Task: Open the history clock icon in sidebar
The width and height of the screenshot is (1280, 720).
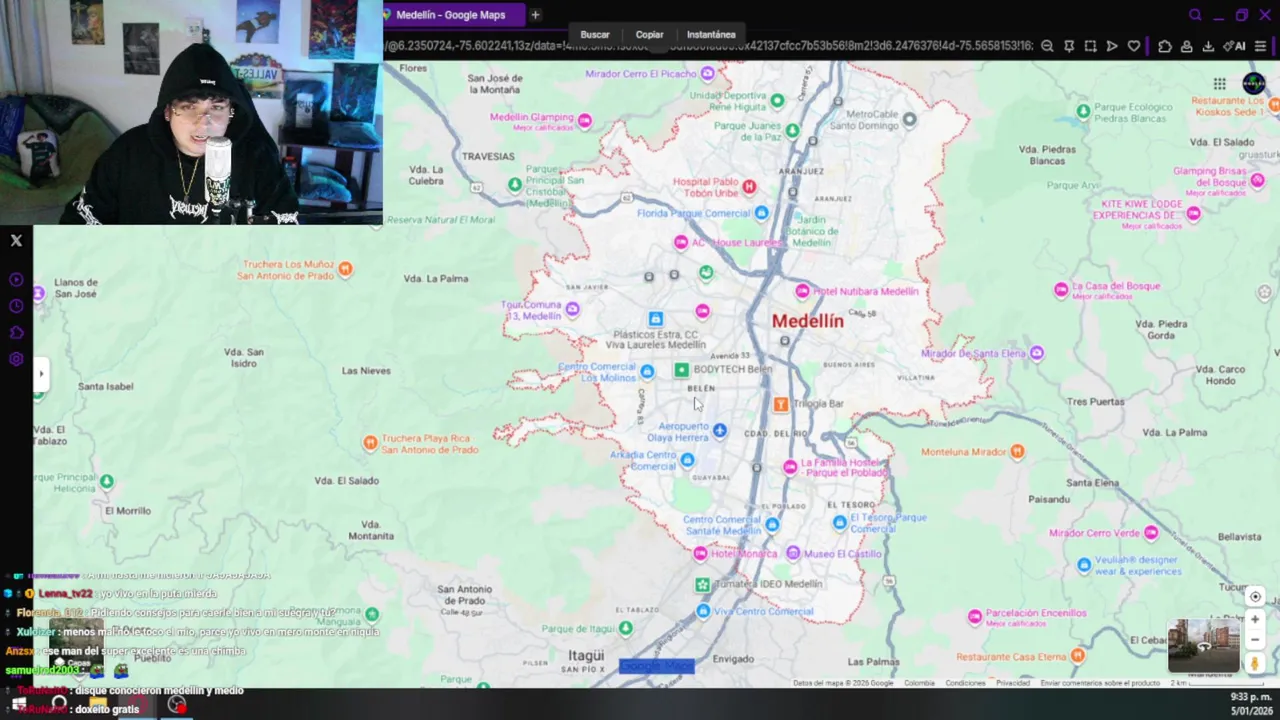Action: point(16,306)
